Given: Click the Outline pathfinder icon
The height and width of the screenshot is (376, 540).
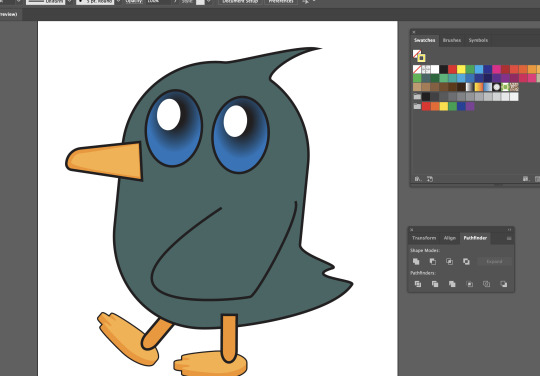Looking at the screenshot, I should 486,284.
